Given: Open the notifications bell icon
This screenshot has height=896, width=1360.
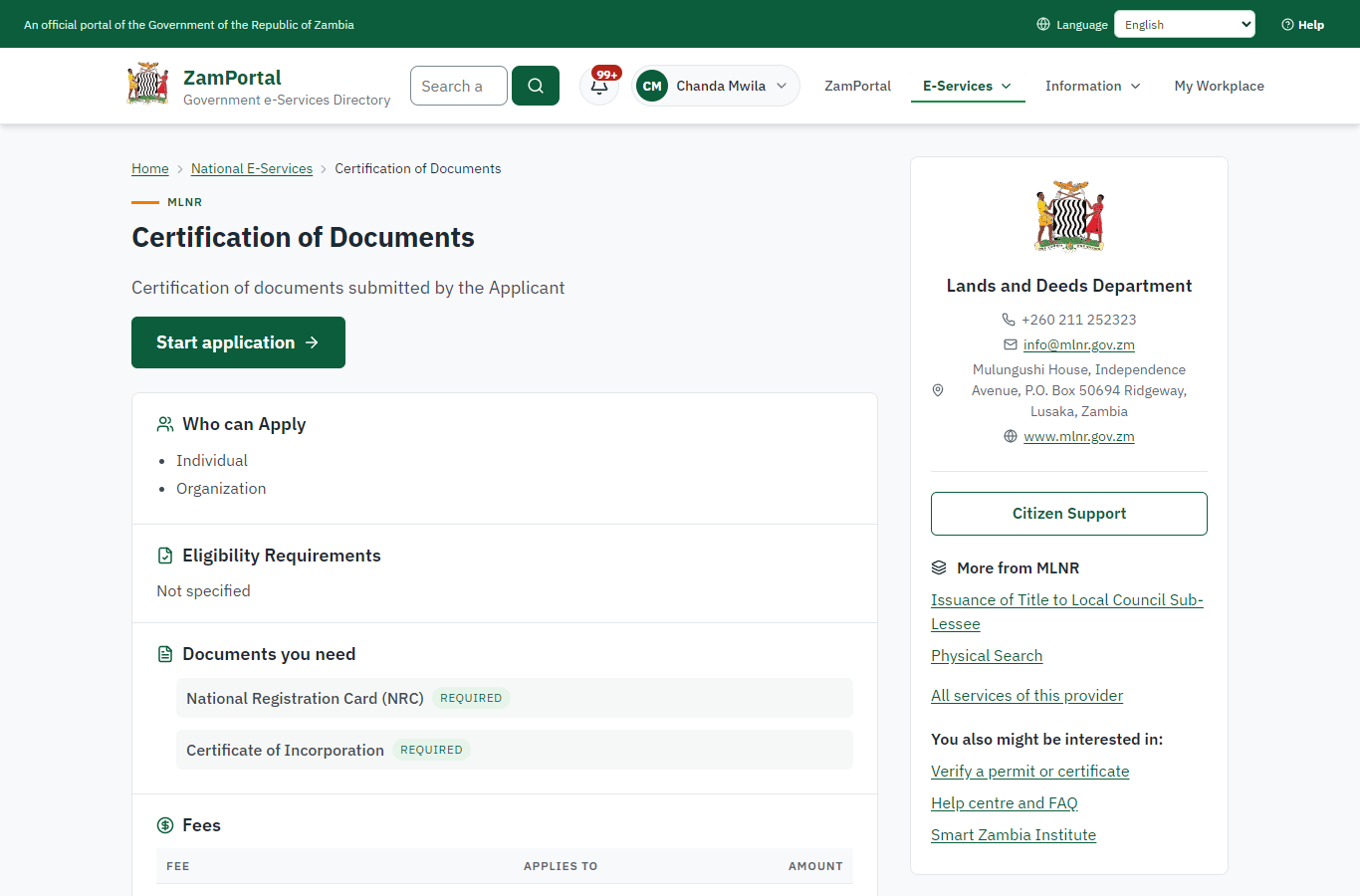Looking at the screenshot, I should [x=599, y=86].
